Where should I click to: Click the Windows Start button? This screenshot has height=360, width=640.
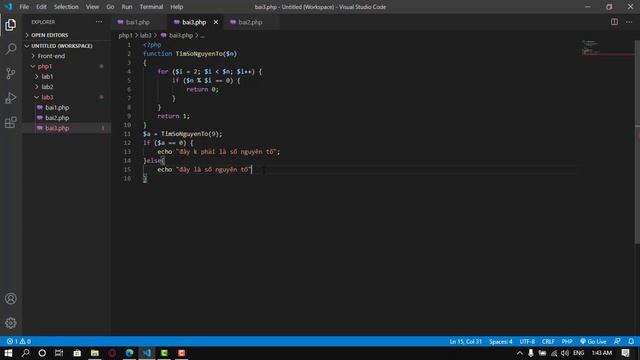(8, 353)
